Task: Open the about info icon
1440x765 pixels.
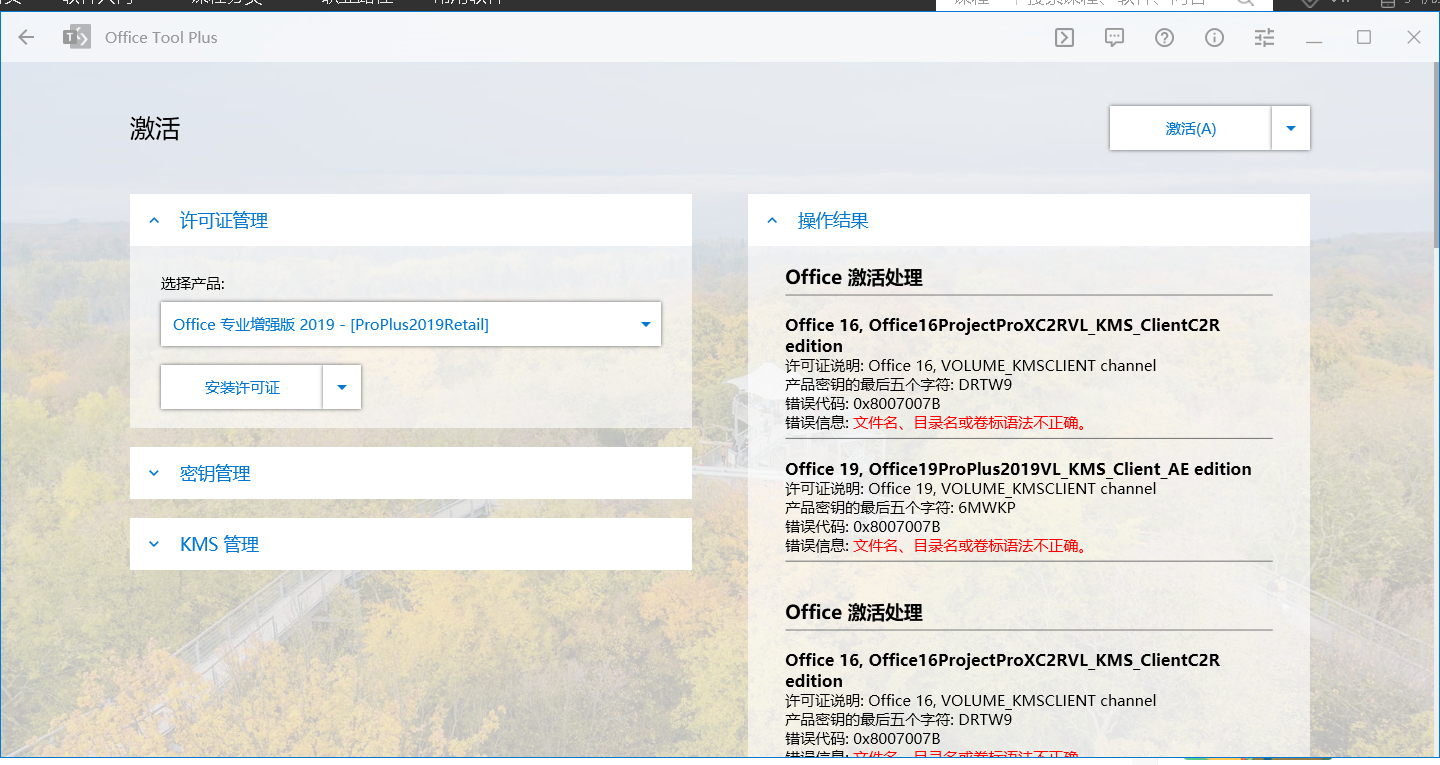Action: coord(1214,38)
